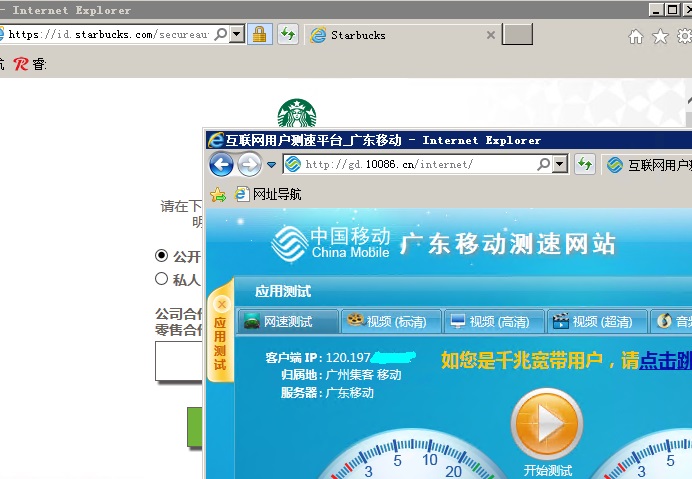Click the lock security icon in Starbucks window
Viewport: 692px width, 479px height.
tap(260, 34)
